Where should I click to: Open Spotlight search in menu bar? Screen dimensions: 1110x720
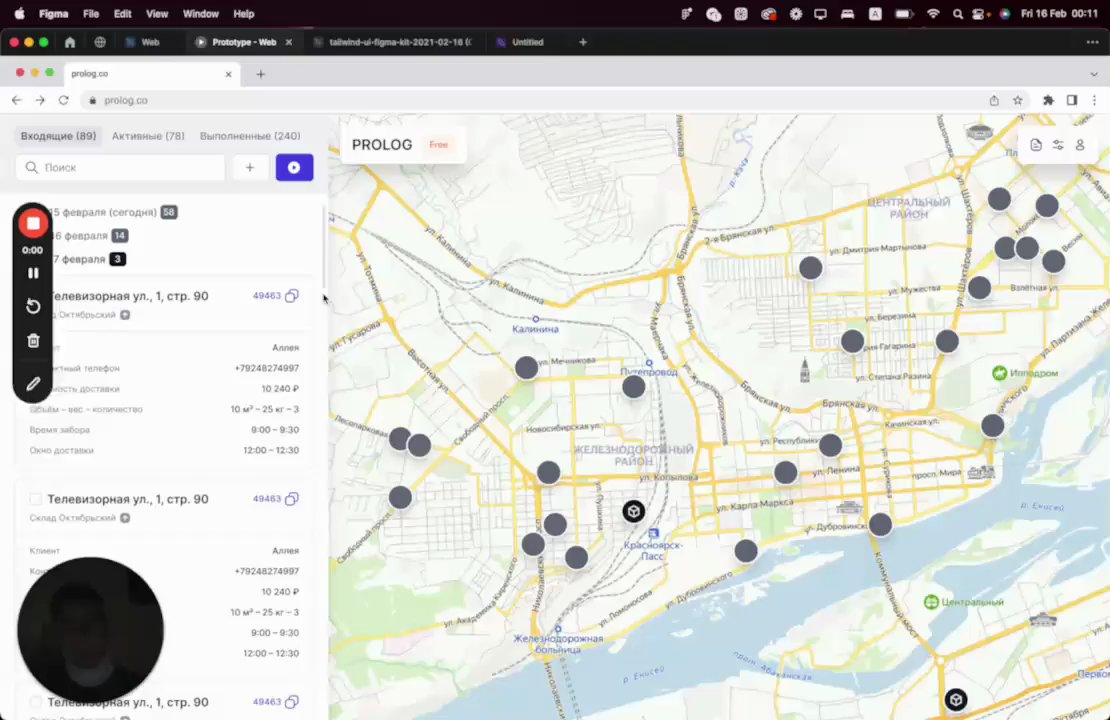[957, 13]
